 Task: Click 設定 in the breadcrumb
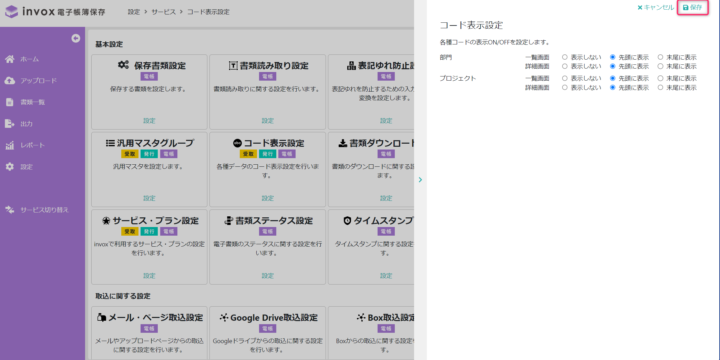coord(134,12)
